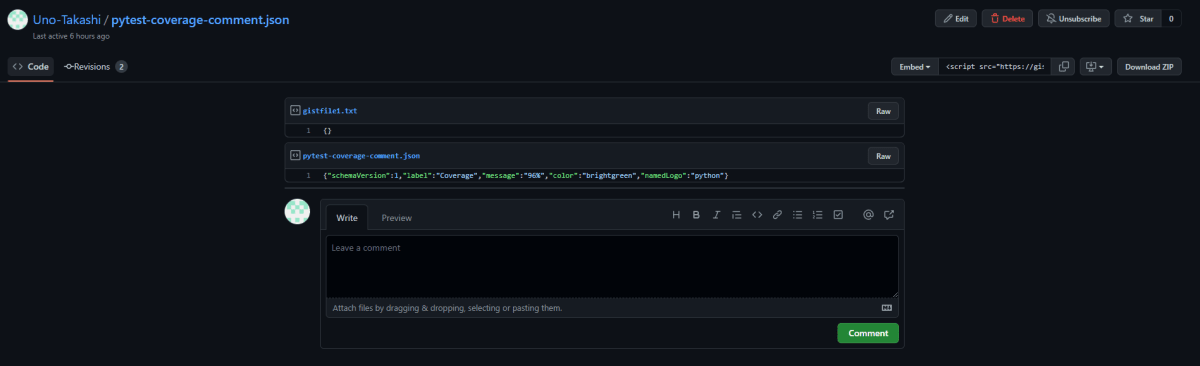The image size is (1200, 366).
Task: Add a task list checkbox item
Action: point(838,215)
